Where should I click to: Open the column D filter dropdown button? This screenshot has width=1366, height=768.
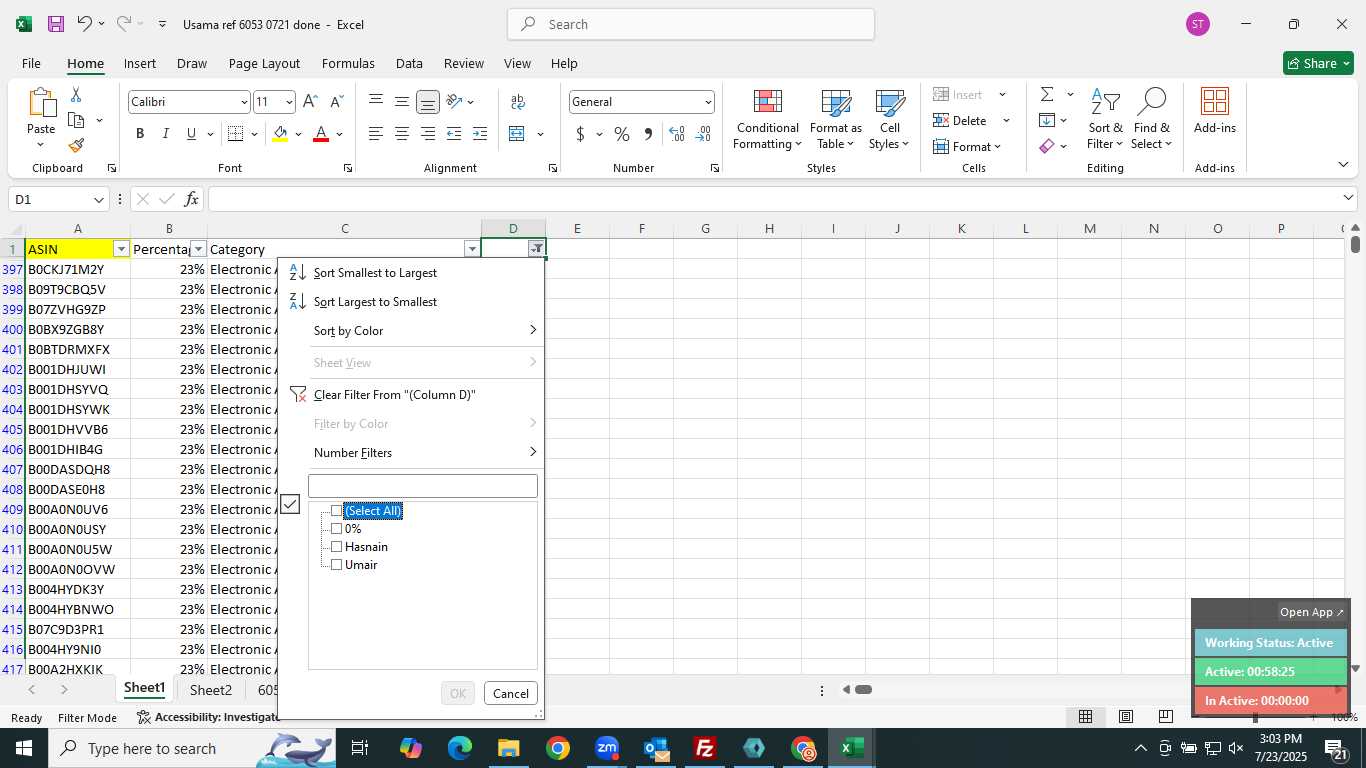(537, 249)
